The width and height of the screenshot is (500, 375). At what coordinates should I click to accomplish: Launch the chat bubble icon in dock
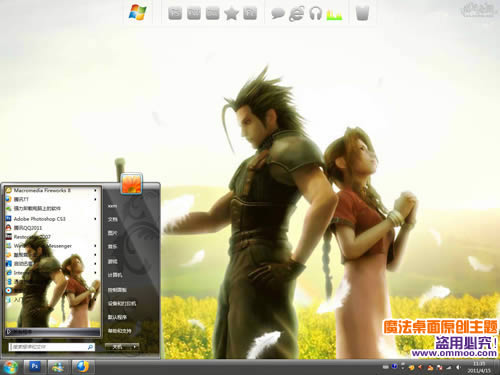pos(278,14)
